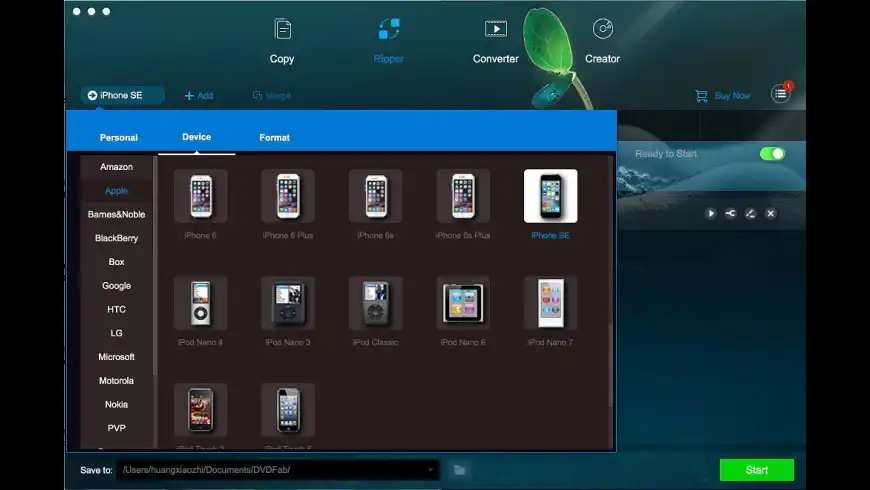Switch to the Device tab
870x490 pixels.
pyautogui.click(x=196, y=137)
